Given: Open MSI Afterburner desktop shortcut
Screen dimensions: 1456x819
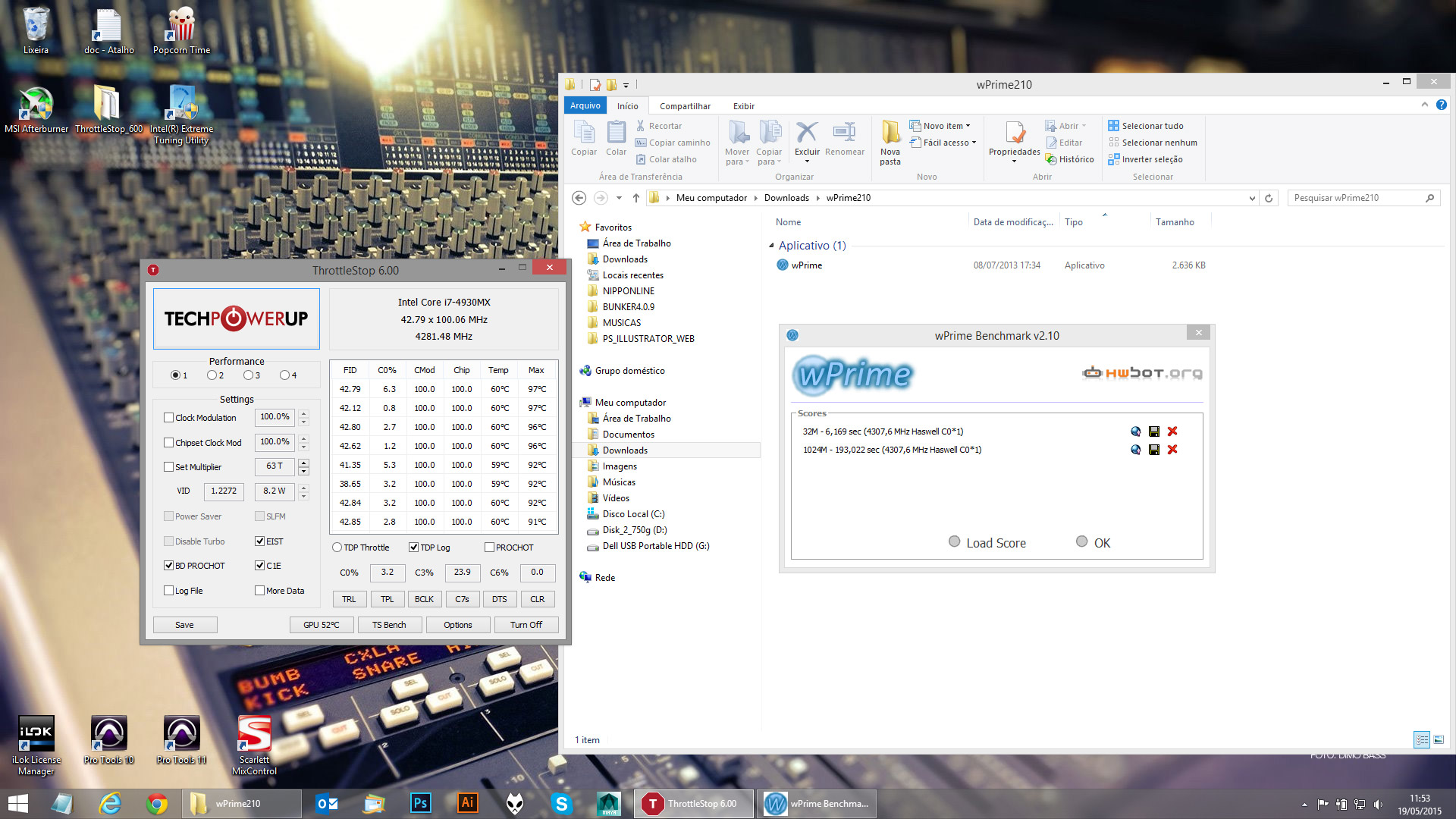Looking at the screenshot, I should tap(36, 111).
